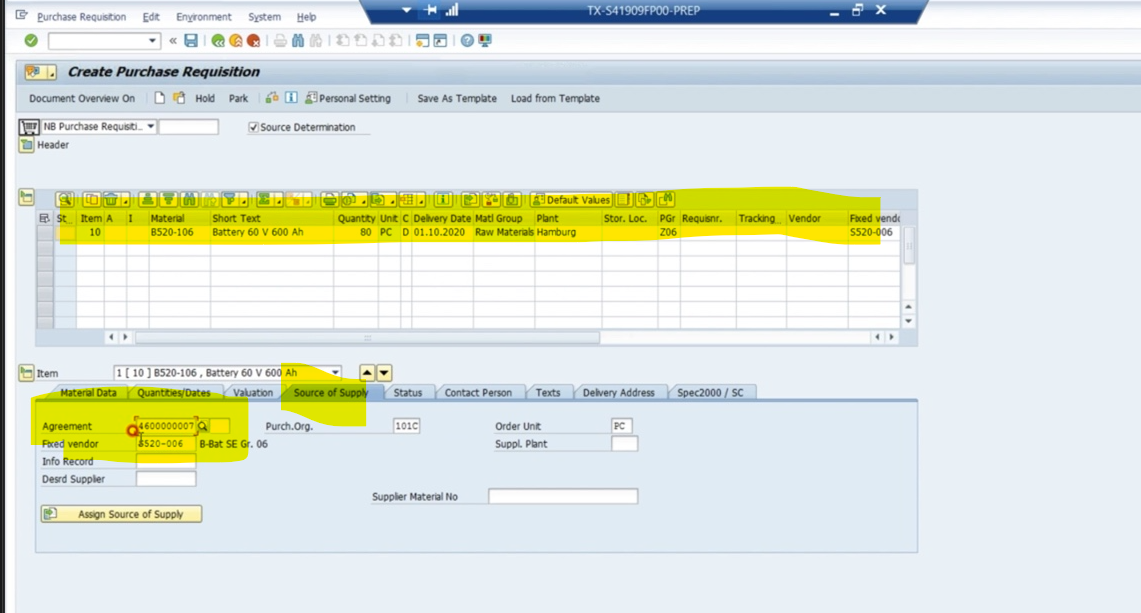Open the Help menu
Viewport: 1141px width, 613px height.
tap(306, 17)
